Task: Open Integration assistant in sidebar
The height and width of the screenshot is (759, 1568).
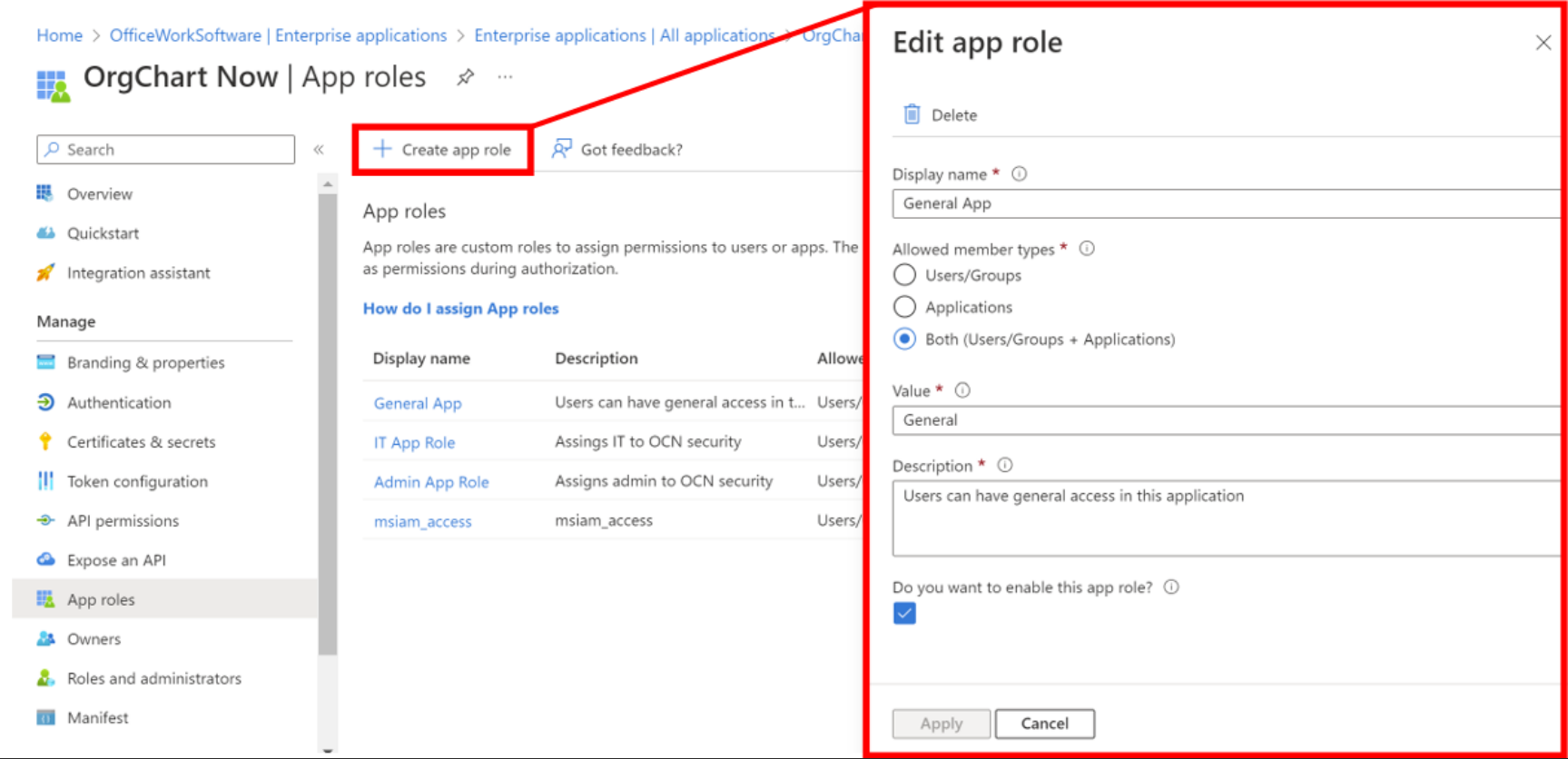Action: 138,272
